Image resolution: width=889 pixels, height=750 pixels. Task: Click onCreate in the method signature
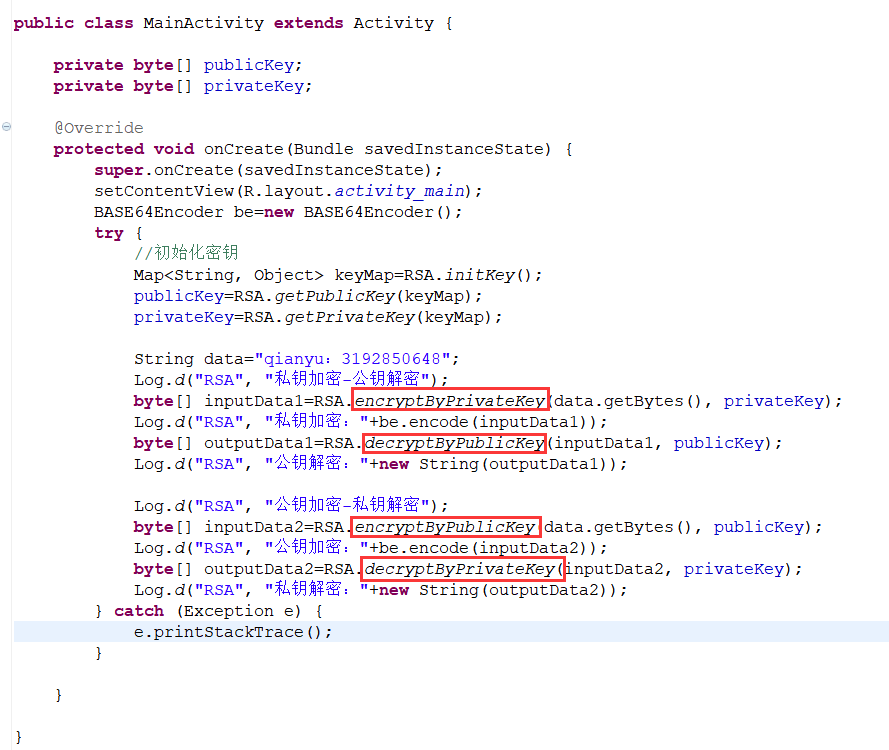pyautogui.click(x=243, y=149)
